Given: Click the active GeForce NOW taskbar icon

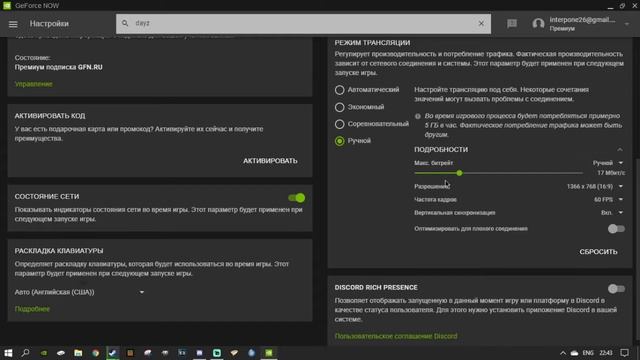Looking at the screenshot, I should click(269, 353).
